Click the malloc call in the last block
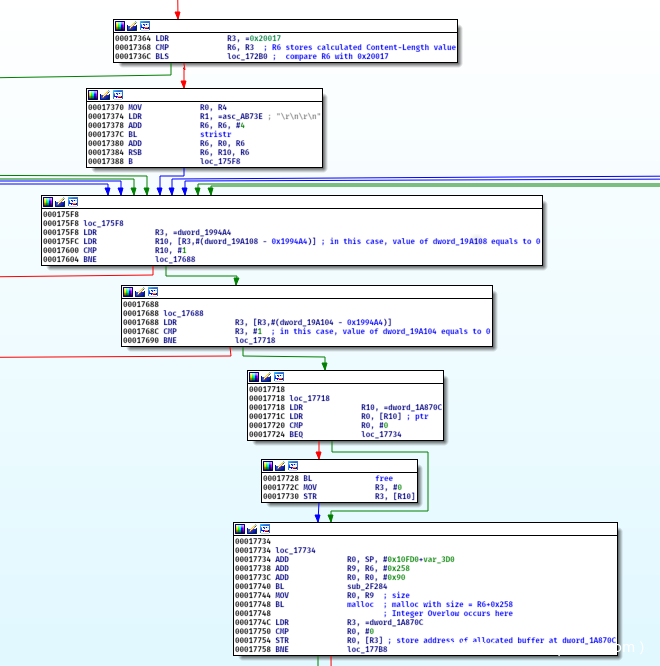 (361, 605)
